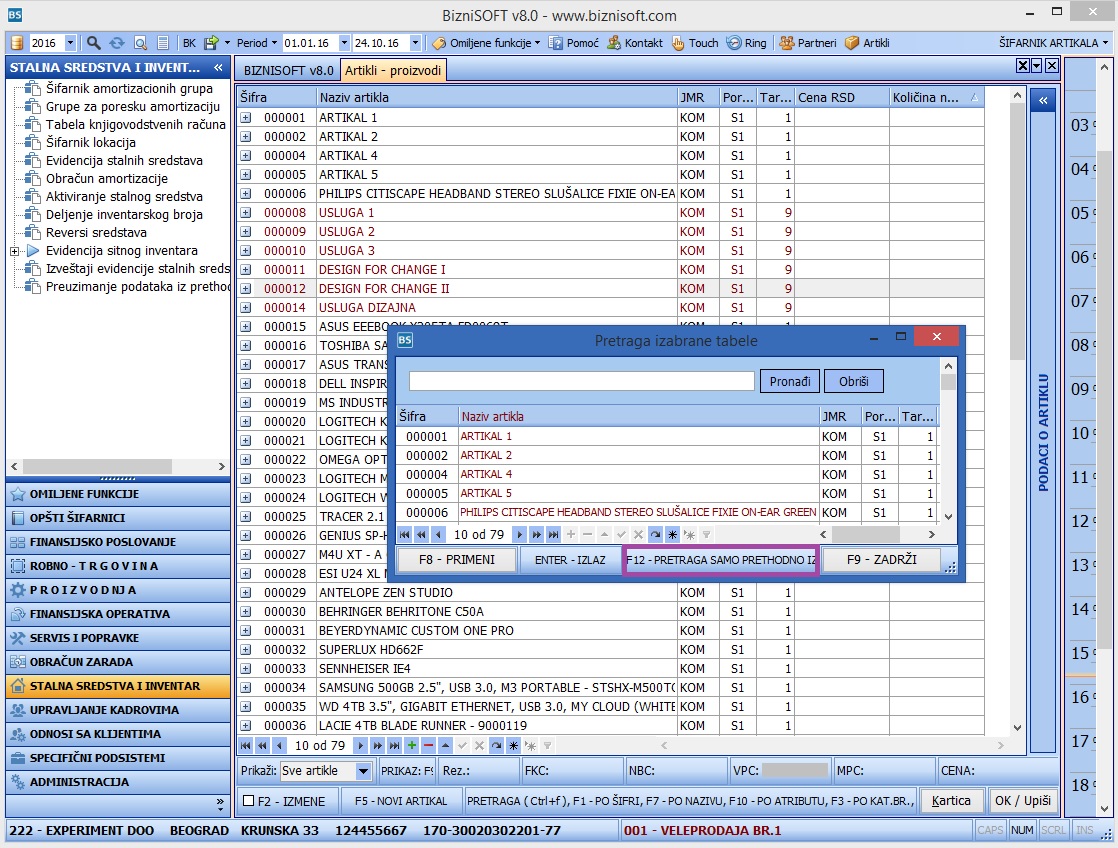Open Kontakt from the toolbar
1118x848 pixels.
[635, 43]
